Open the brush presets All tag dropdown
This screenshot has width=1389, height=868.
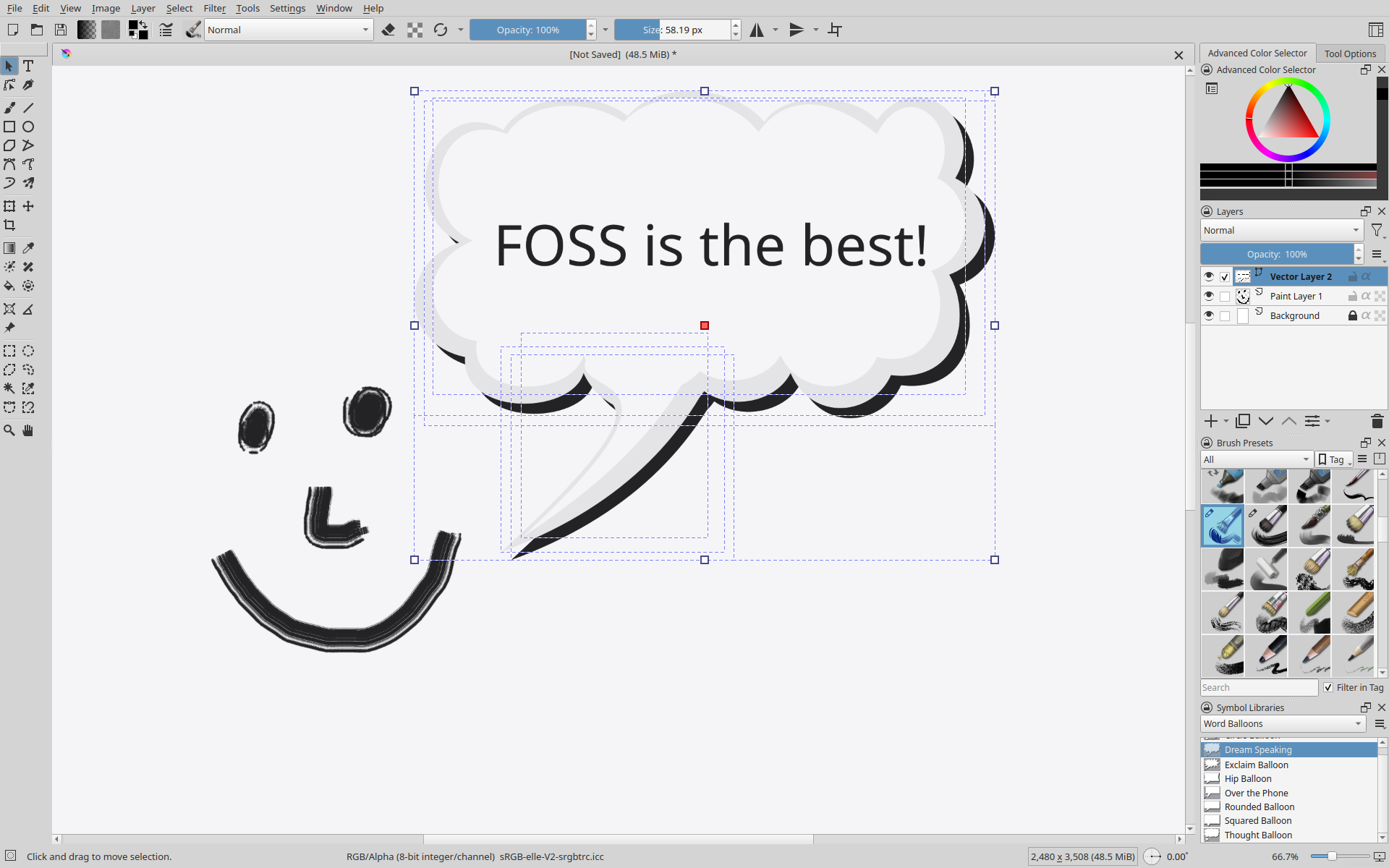click(x=1256, y=459)
